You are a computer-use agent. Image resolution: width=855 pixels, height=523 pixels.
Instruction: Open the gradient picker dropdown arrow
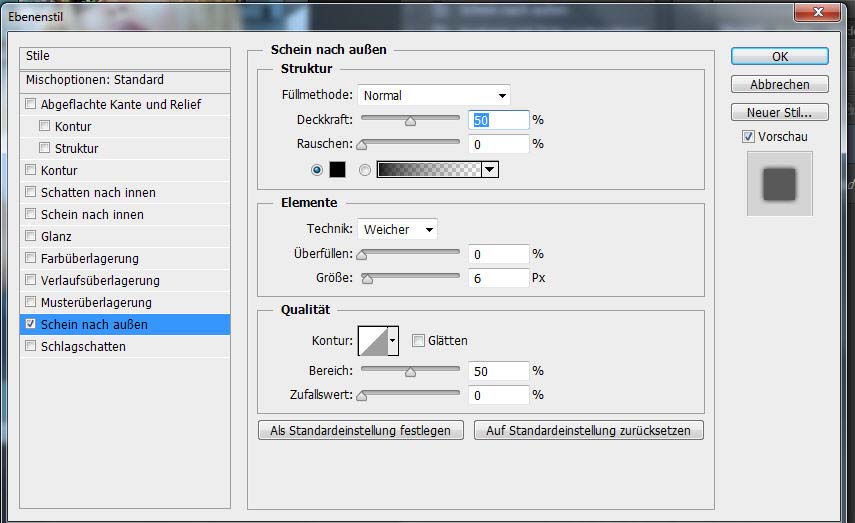click(489, 170)
